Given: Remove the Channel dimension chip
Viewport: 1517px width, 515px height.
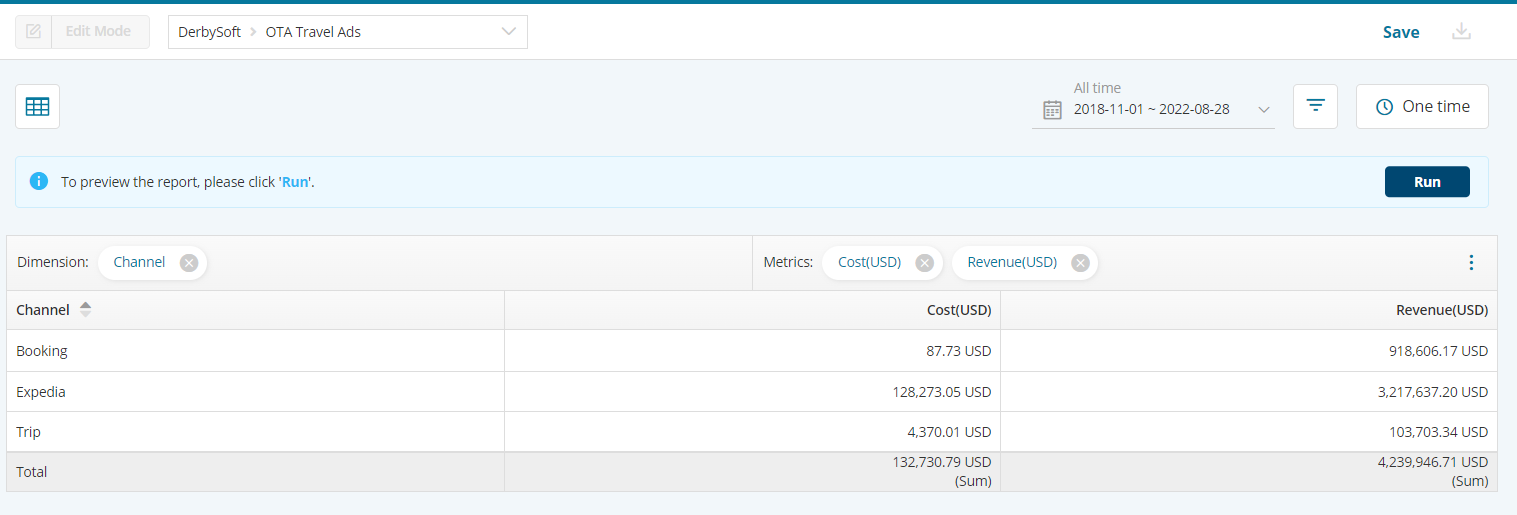Looking at the screenshot, I should [189, 263].
